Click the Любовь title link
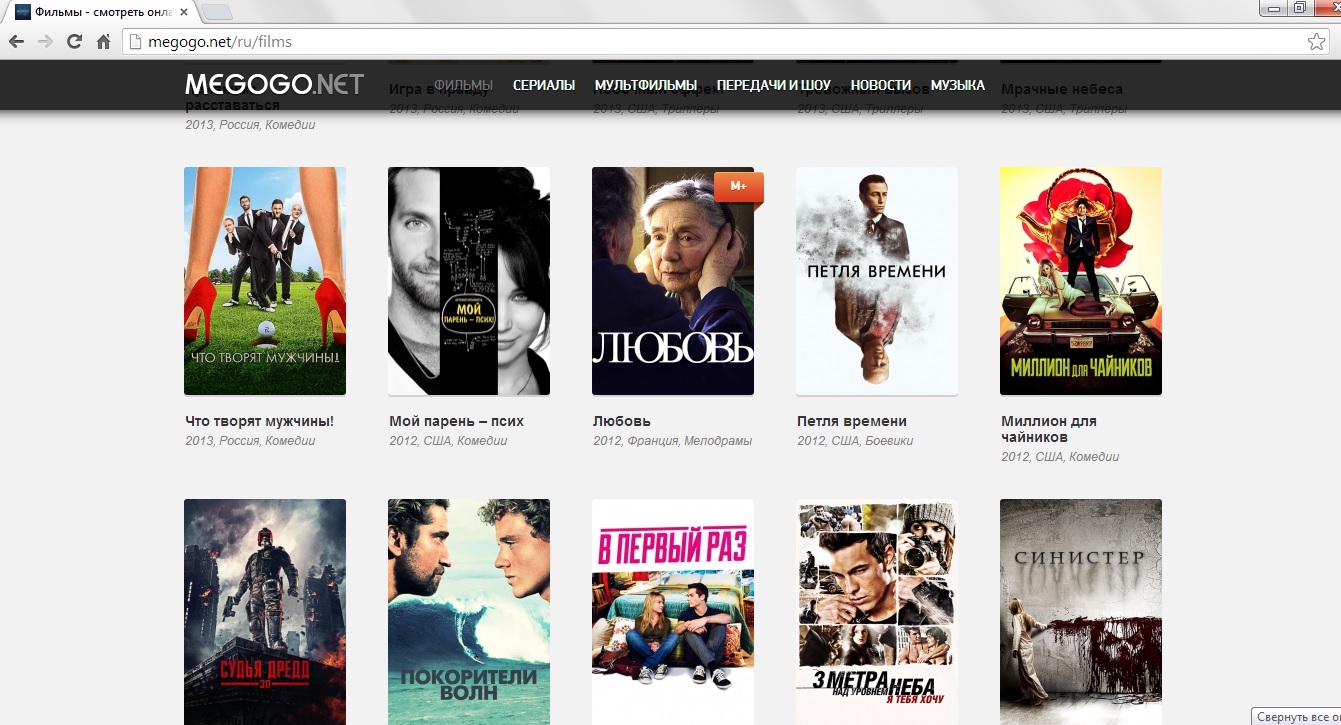Screen dimensions: 1341x725 [622, 421]
